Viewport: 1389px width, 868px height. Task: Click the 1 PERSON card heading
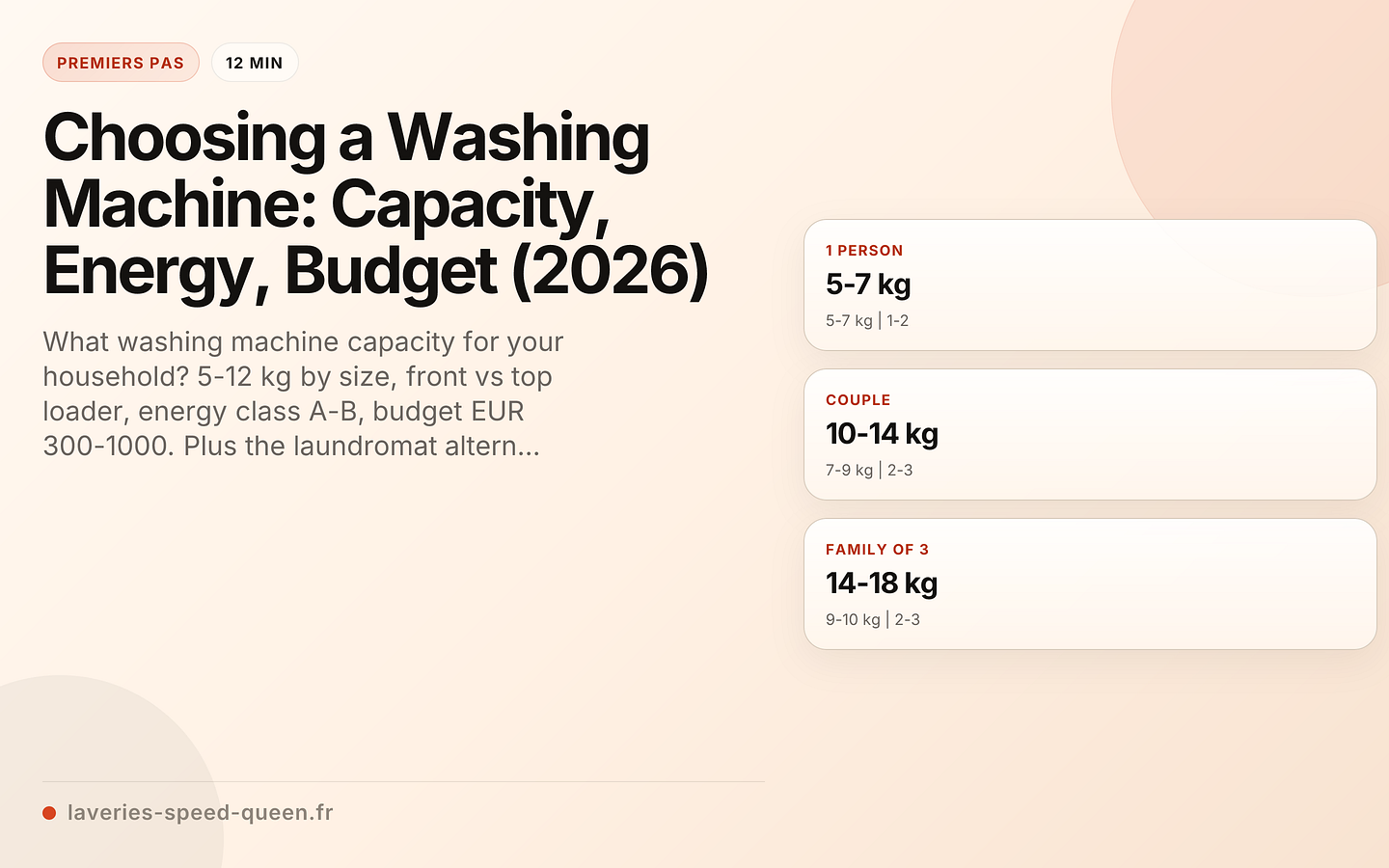pos(864,251)
